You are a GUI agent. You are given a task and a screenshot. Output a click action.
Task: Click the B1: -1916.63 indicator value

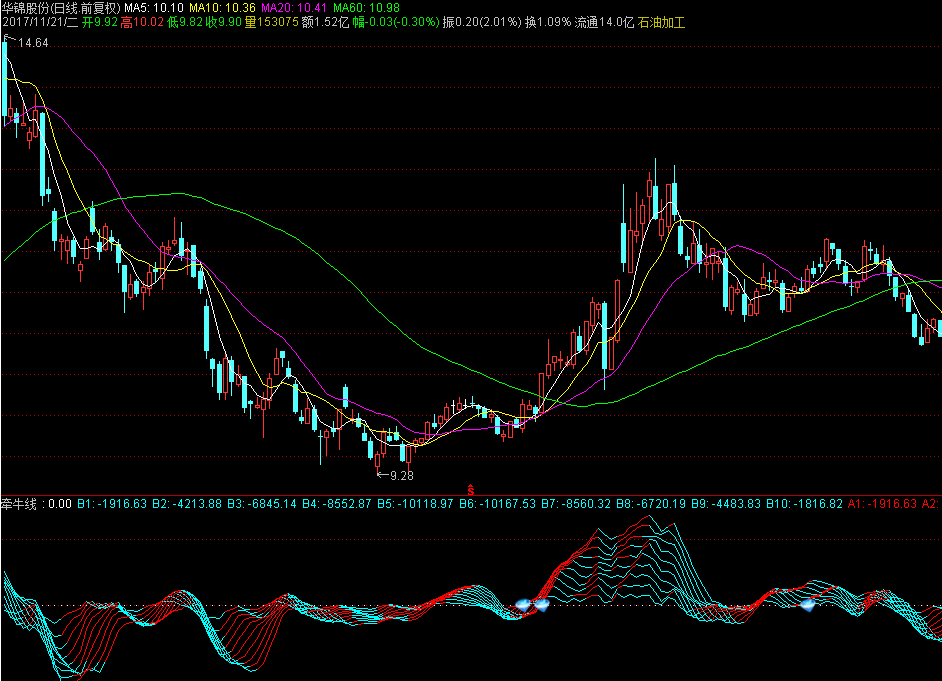112,504
